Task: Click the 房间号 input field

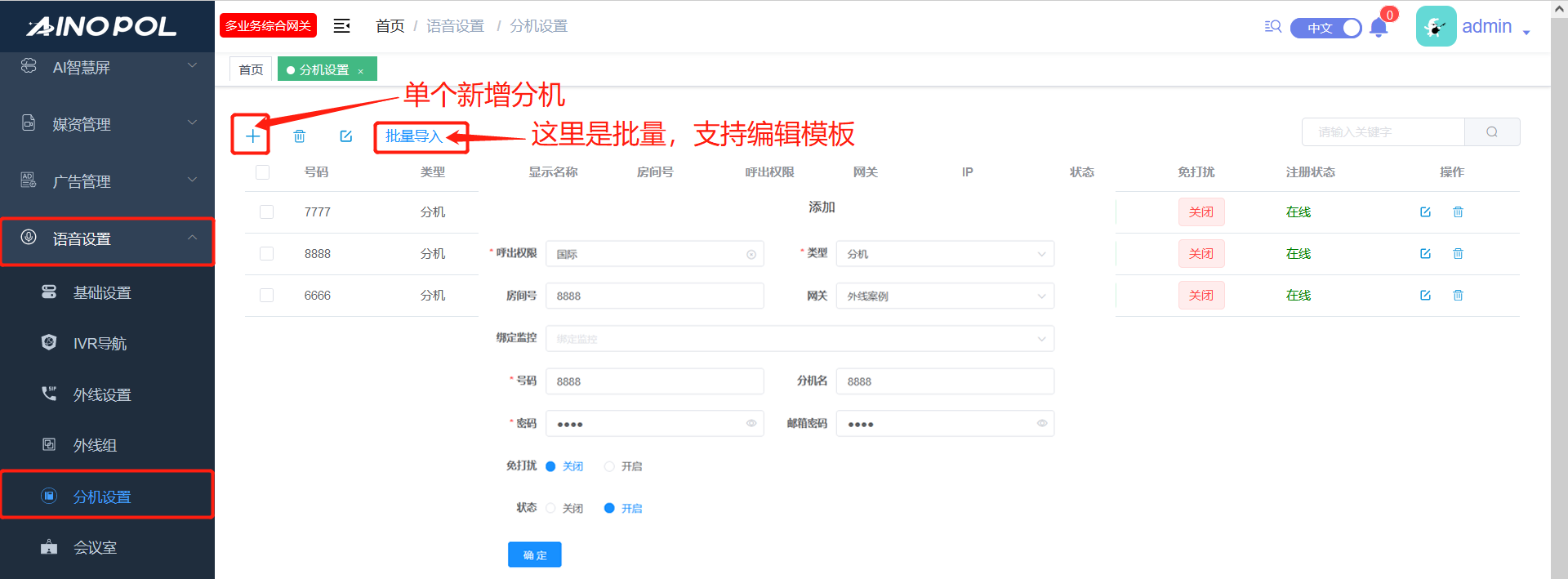Action: [654, 296]
